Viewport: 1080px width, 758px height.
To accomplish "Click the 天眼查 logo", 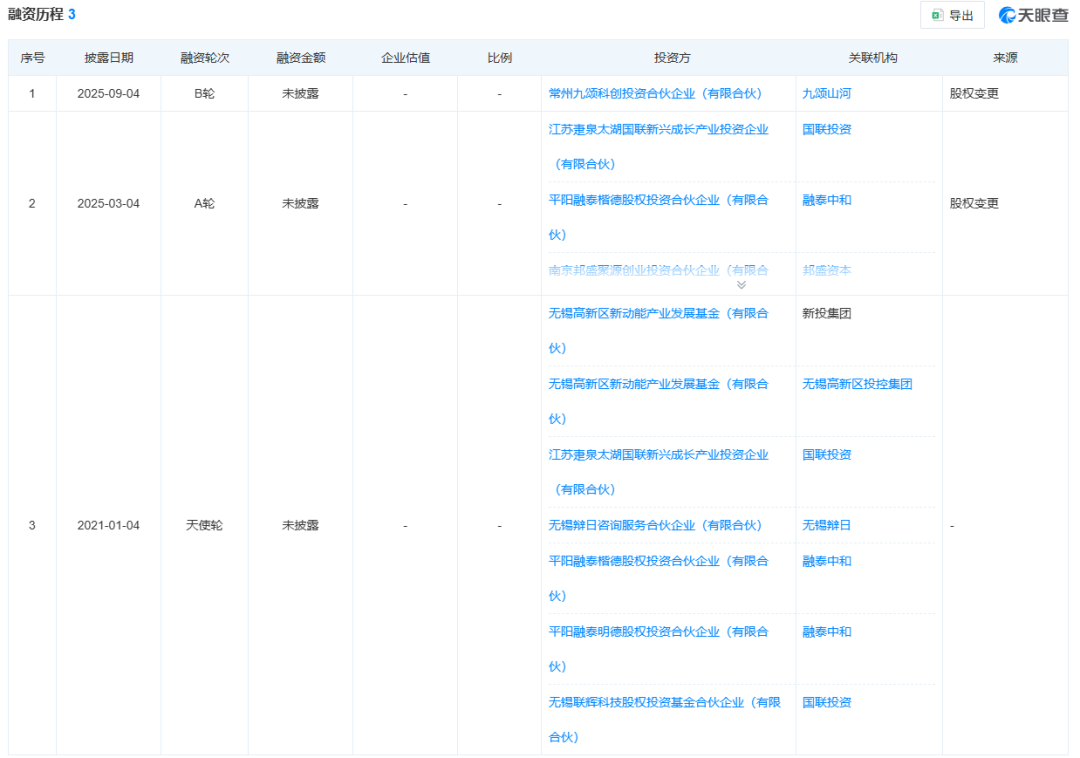I will point(1033,15).
